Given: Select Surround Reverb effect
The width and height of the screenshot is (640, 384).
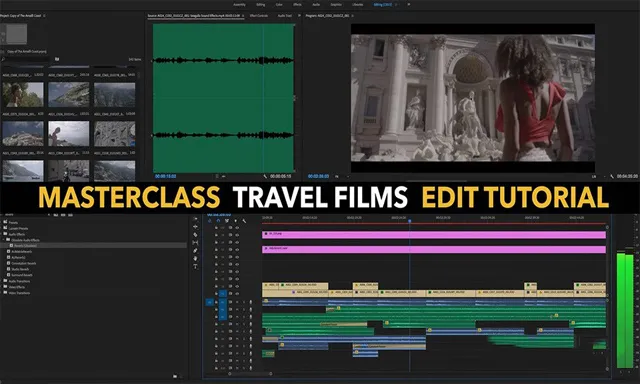Looking at the screenshot, I should [22, 275].
